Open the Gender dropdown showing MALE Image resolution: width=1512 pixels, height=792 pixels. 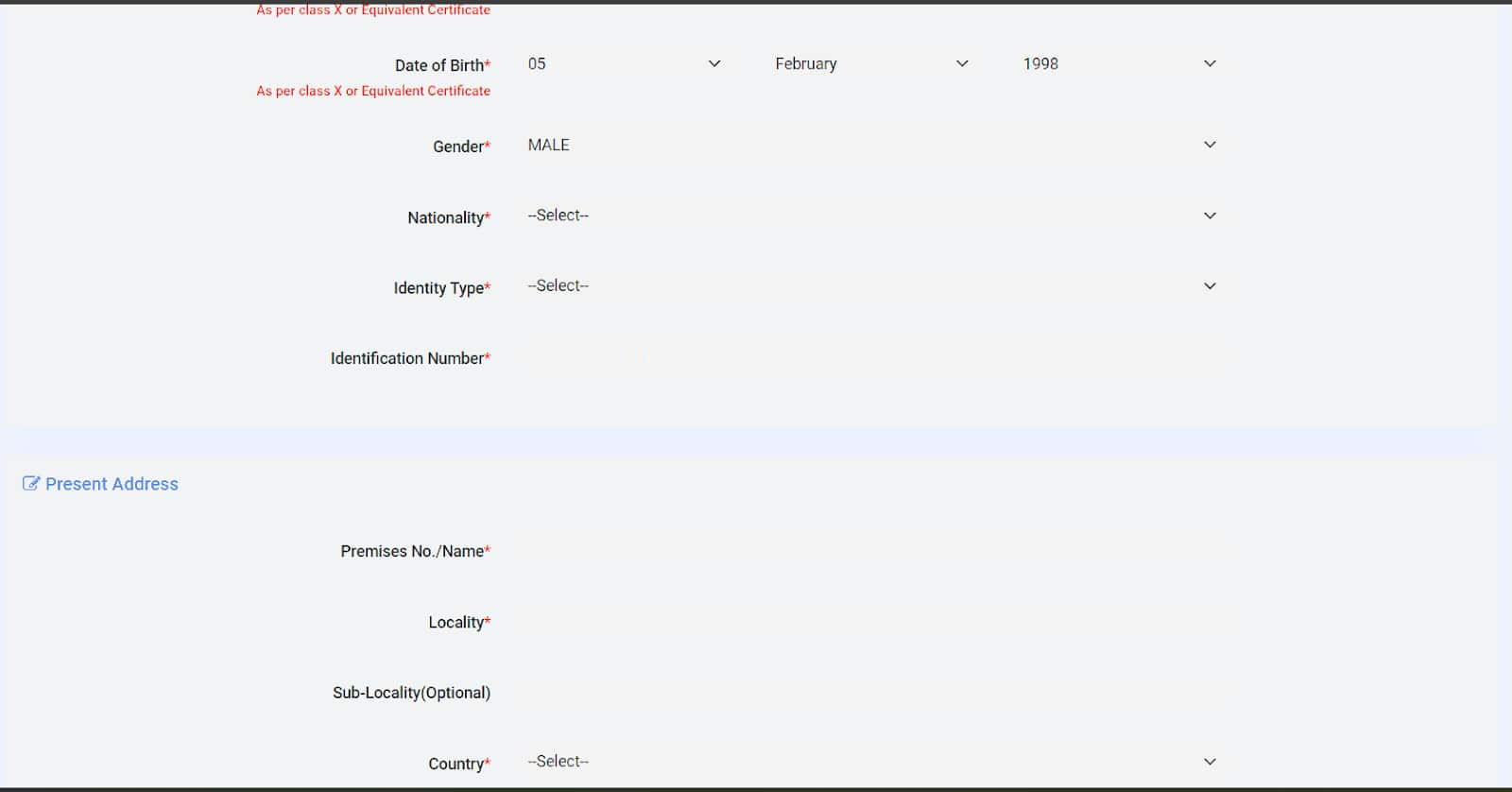click(x=871, y=145)
